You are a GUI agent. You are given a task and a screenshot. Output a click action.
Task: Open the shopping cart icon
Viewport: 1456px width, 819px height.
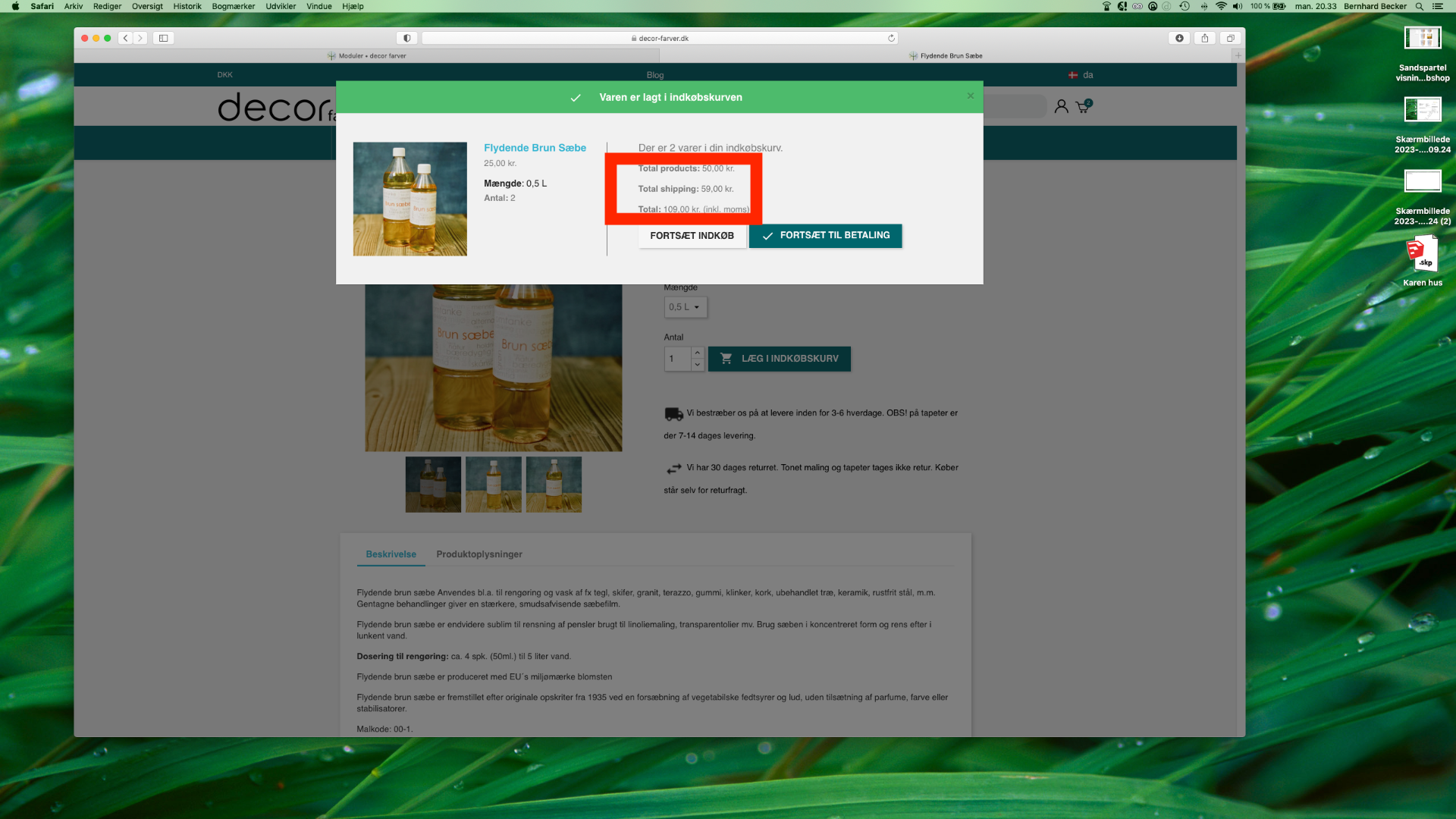(1083, 107)
